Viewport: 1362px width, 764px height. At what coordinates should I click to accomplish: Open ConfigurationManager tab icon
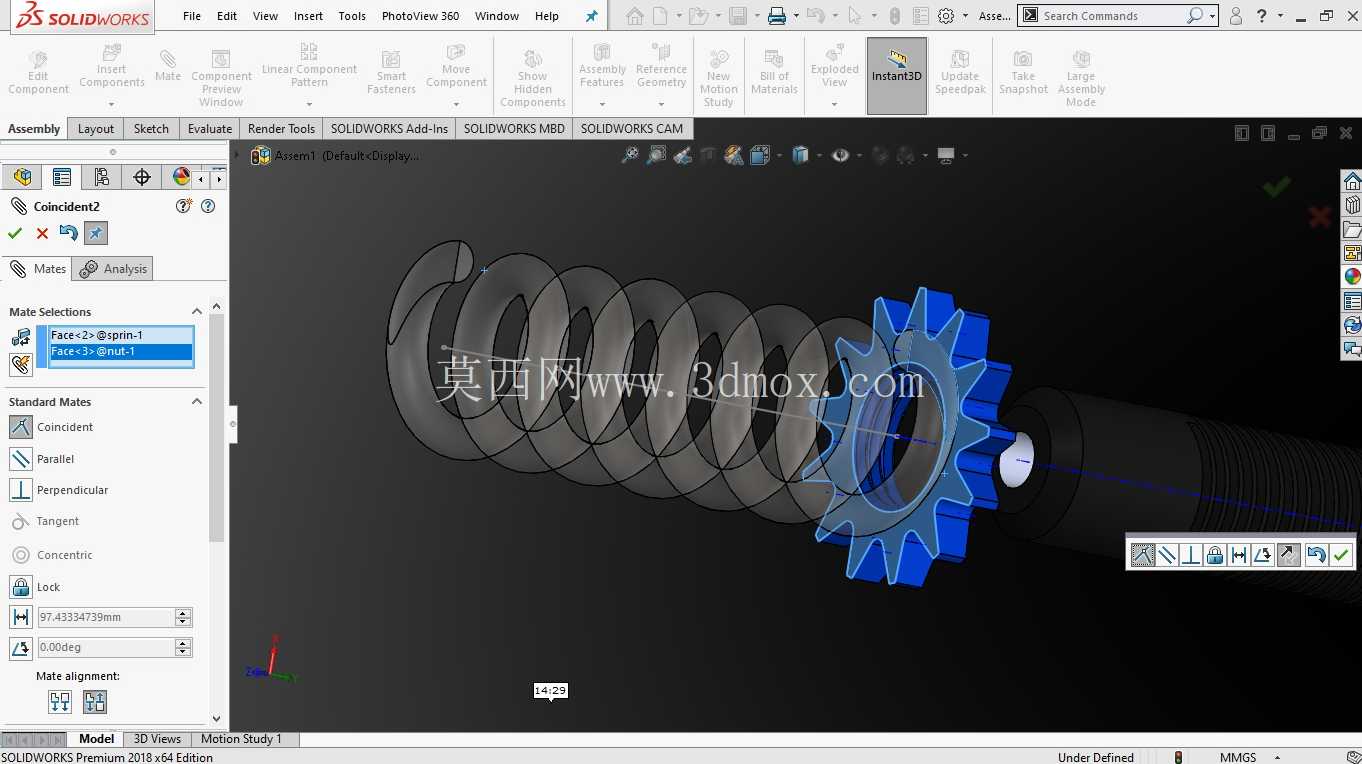[x=102, y=177]
